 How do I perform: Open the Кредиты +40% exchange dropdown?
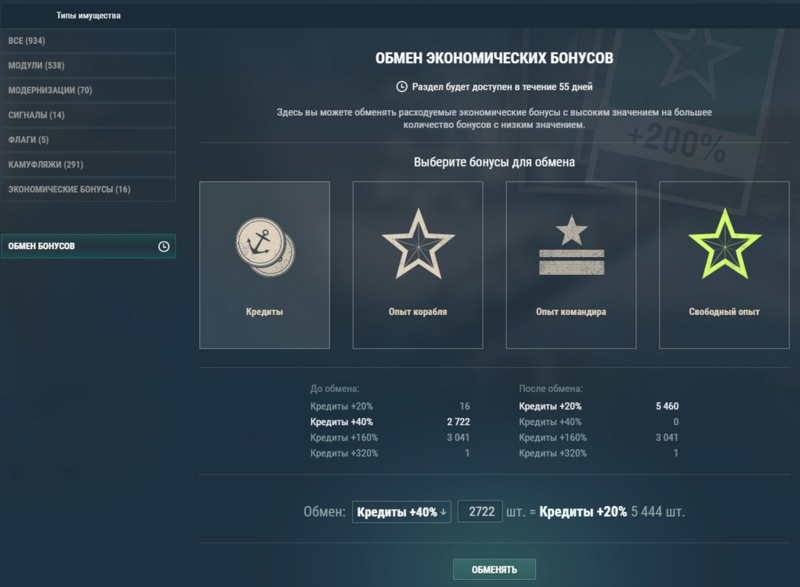click(402, 512)
